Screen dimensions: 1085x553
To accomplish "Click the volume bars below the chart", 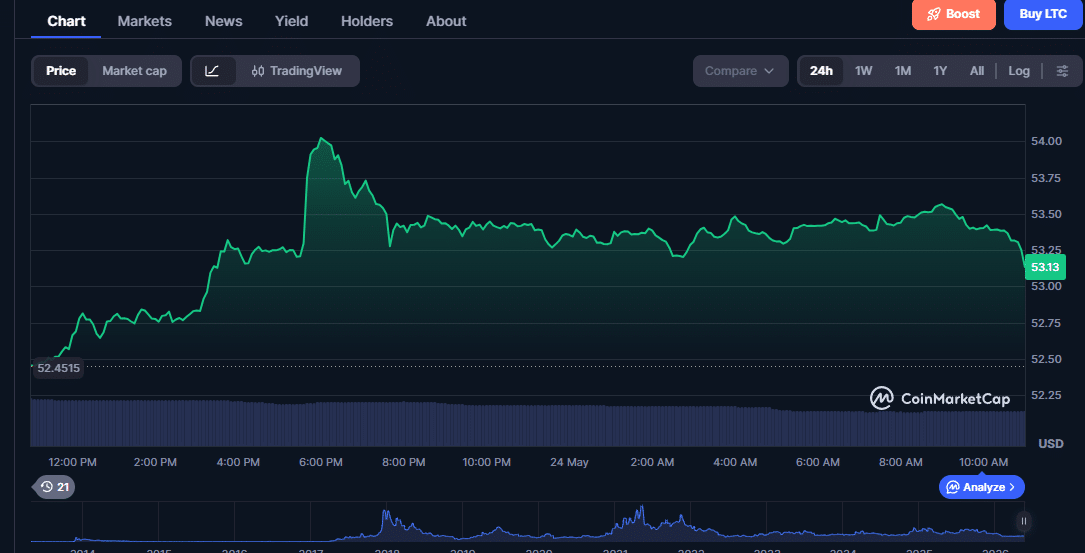I will click(527, 423).
